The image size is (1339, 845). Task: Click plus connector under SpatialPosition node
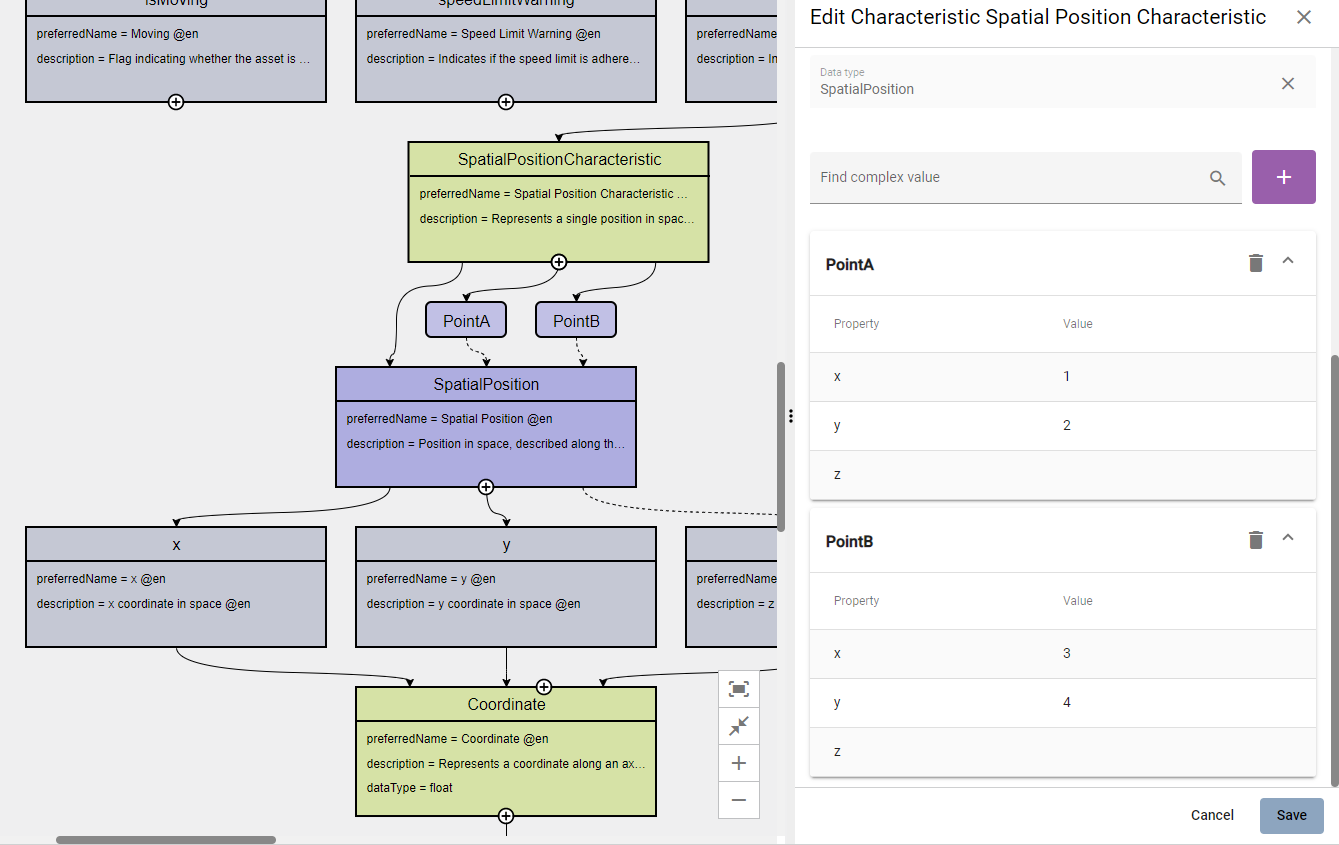[x=486, y=487]
